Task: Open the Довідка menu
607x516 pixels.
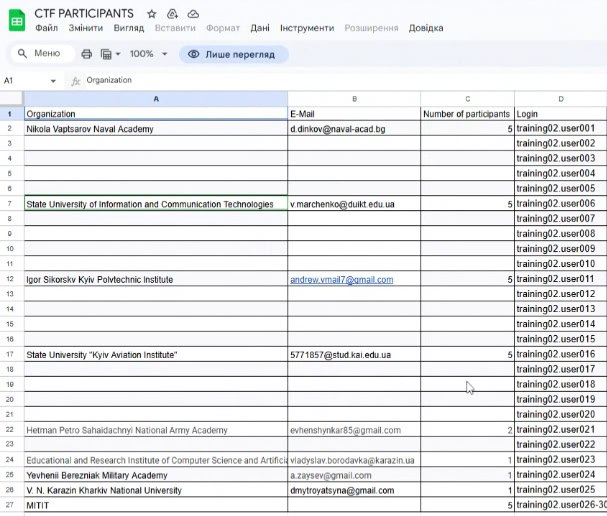Action: (x=426, y=28)
